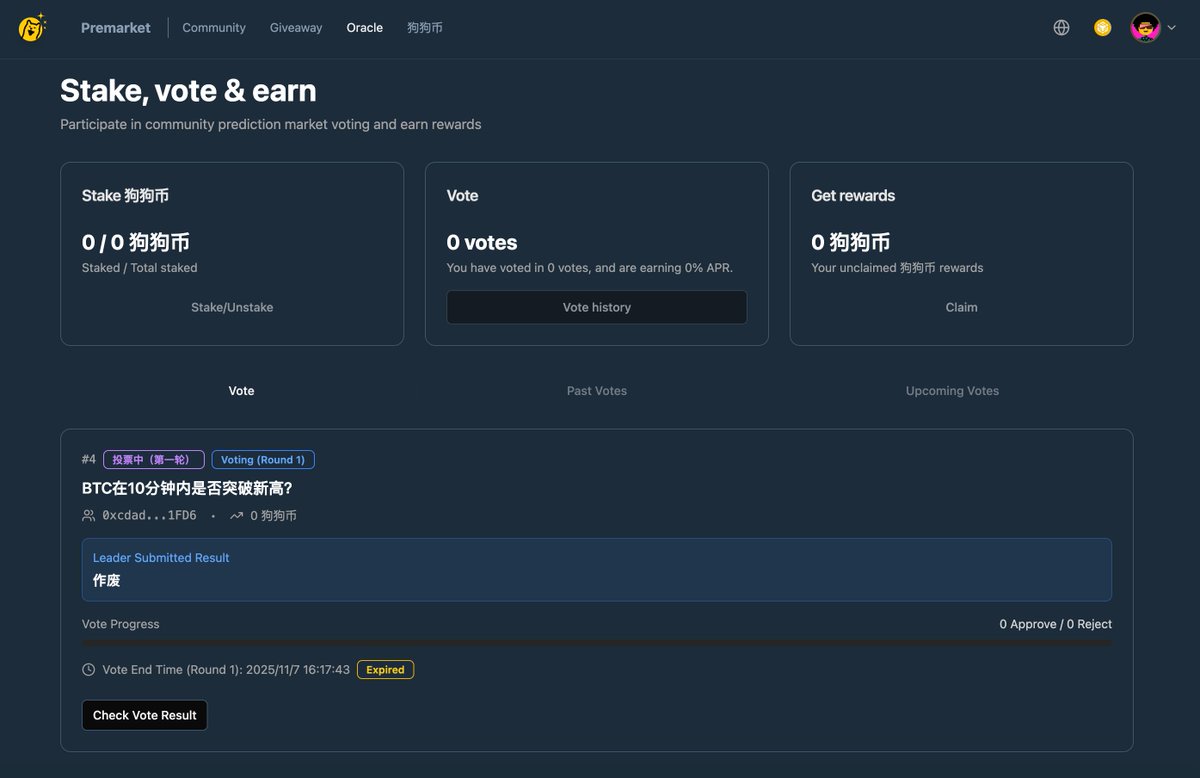Click the address 0xcdad...1FD6
The image size is (1200, 778).
coord(149,516)
